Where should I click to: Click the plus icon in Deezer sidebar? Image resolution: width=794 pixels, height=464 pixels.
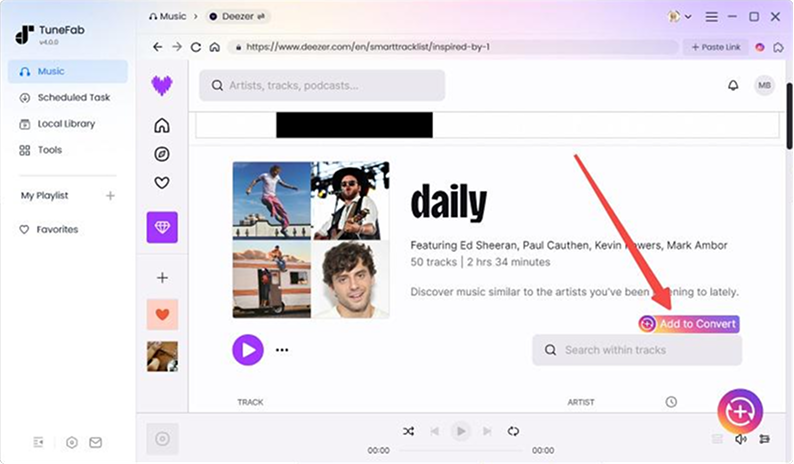click(162, 278)
